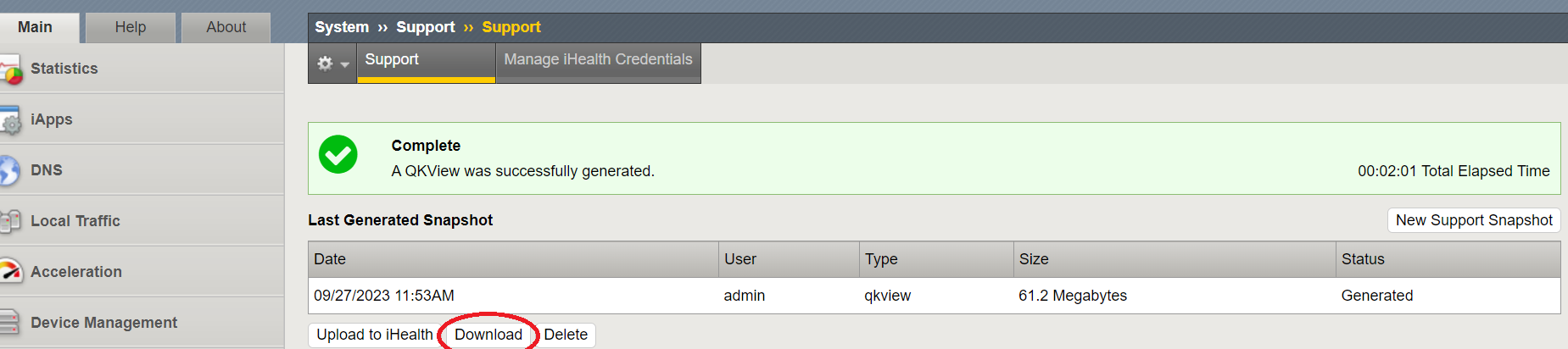This screenshot has width=1568, height=349.
Task: Click the iApps gear icon
Action: (10, 120)
